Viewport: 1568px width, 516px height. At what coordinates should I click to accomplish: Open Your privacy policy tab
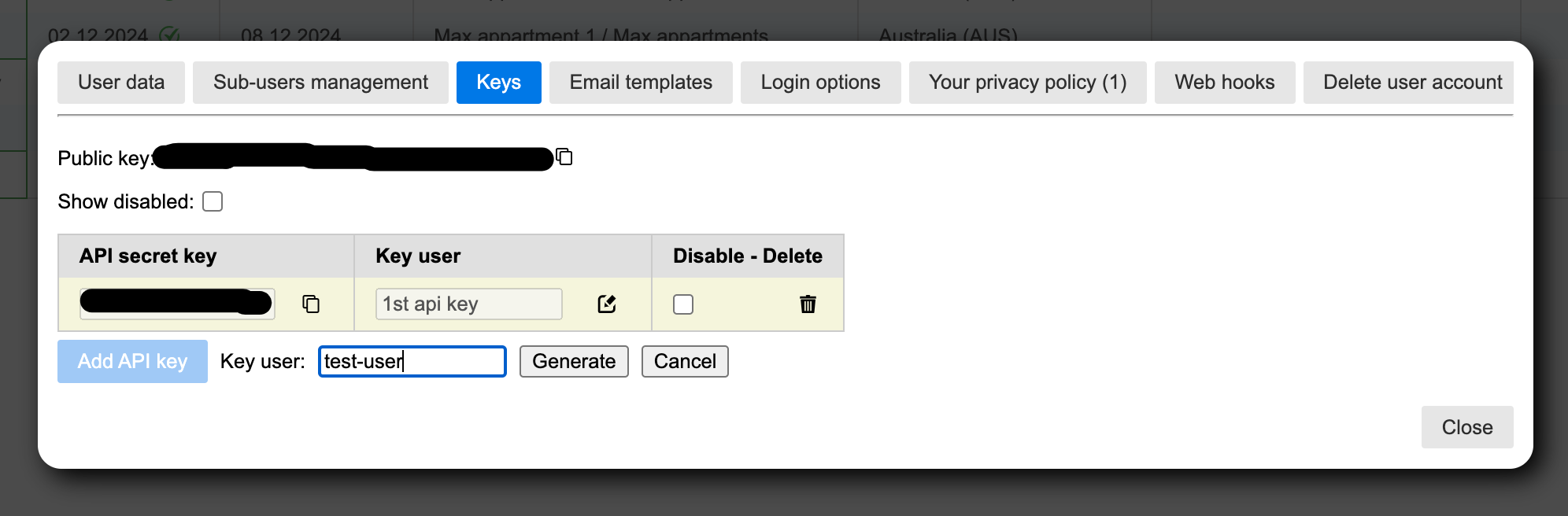(x=1027, y=83)
